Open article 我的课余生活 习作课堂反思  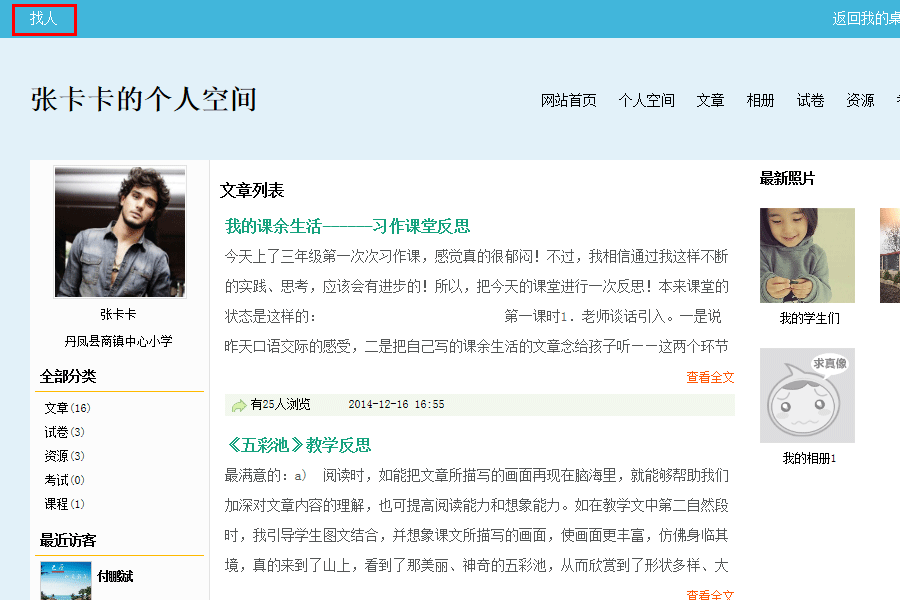click(347, 226)
